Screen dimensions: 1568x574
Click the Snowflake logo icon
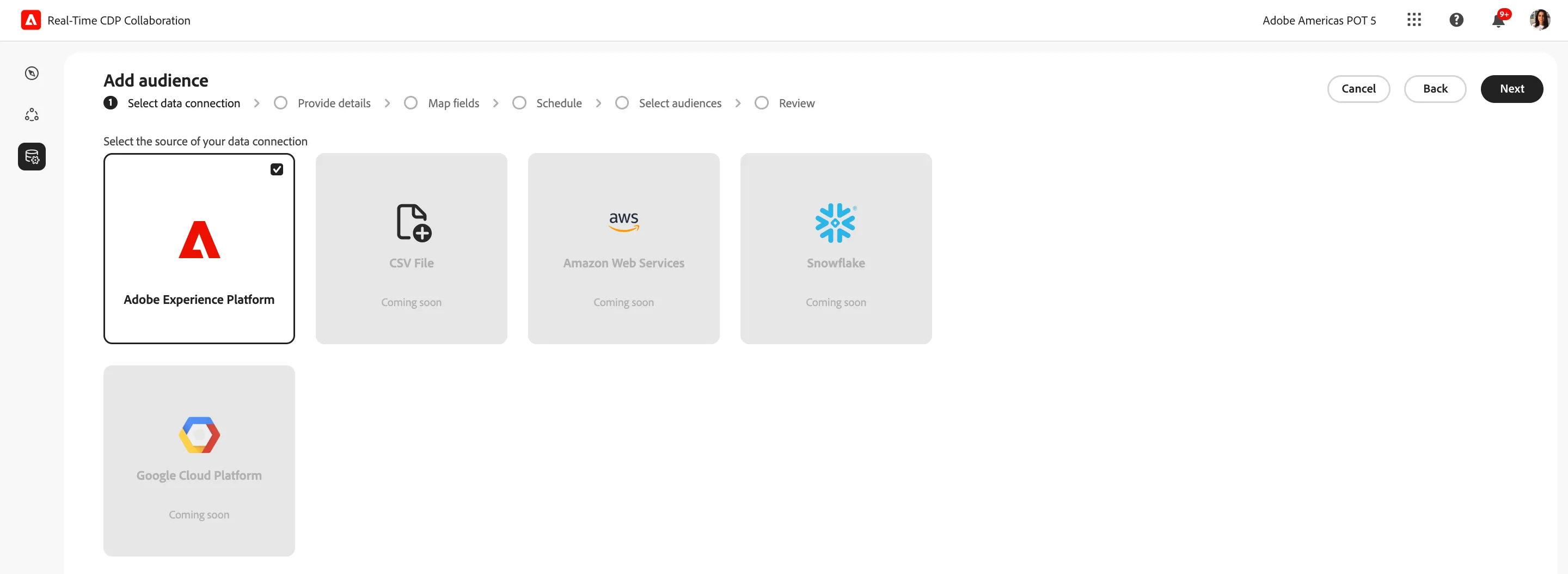click(836, 223)
